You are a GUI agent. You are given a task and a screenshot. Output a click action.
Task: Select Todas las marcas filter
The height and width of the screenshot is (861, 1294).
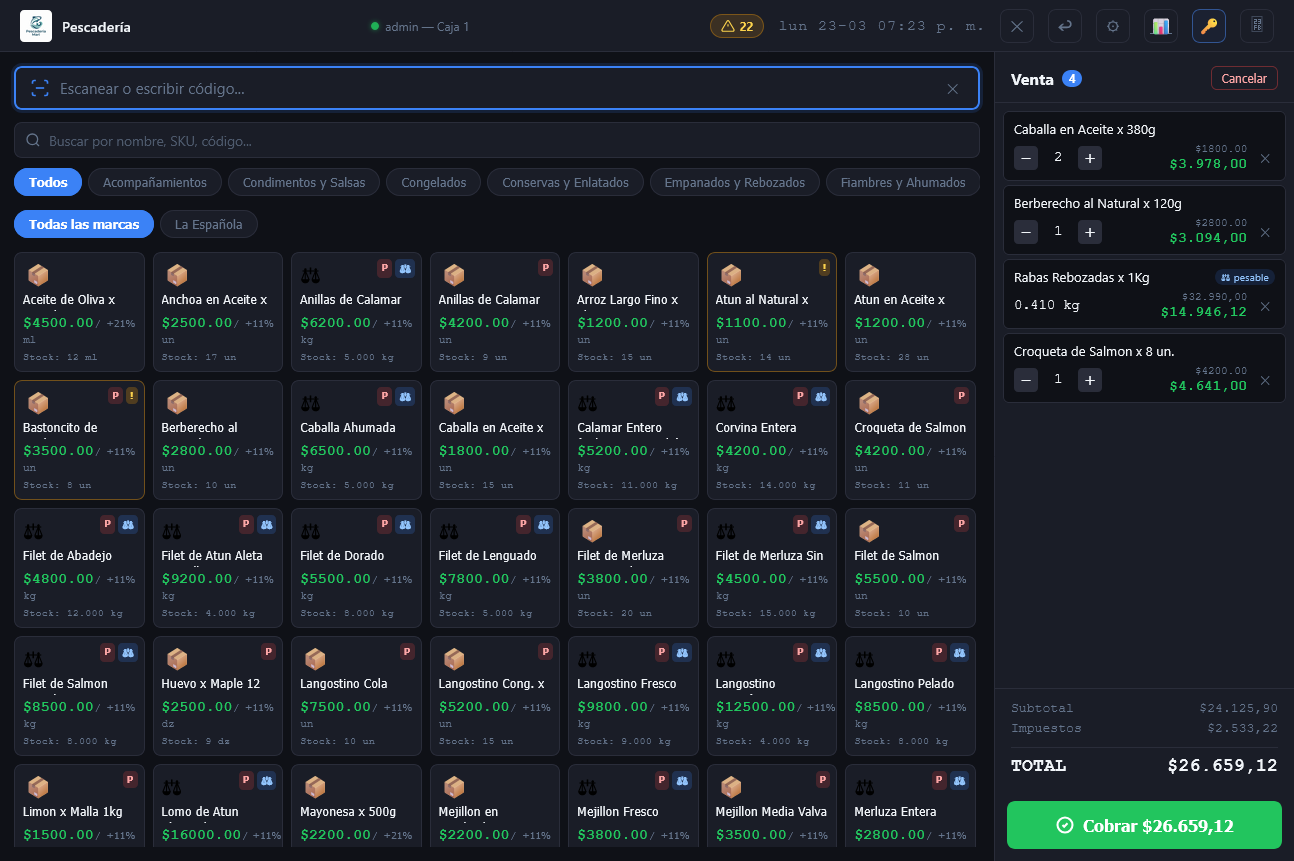pos(84,224)
